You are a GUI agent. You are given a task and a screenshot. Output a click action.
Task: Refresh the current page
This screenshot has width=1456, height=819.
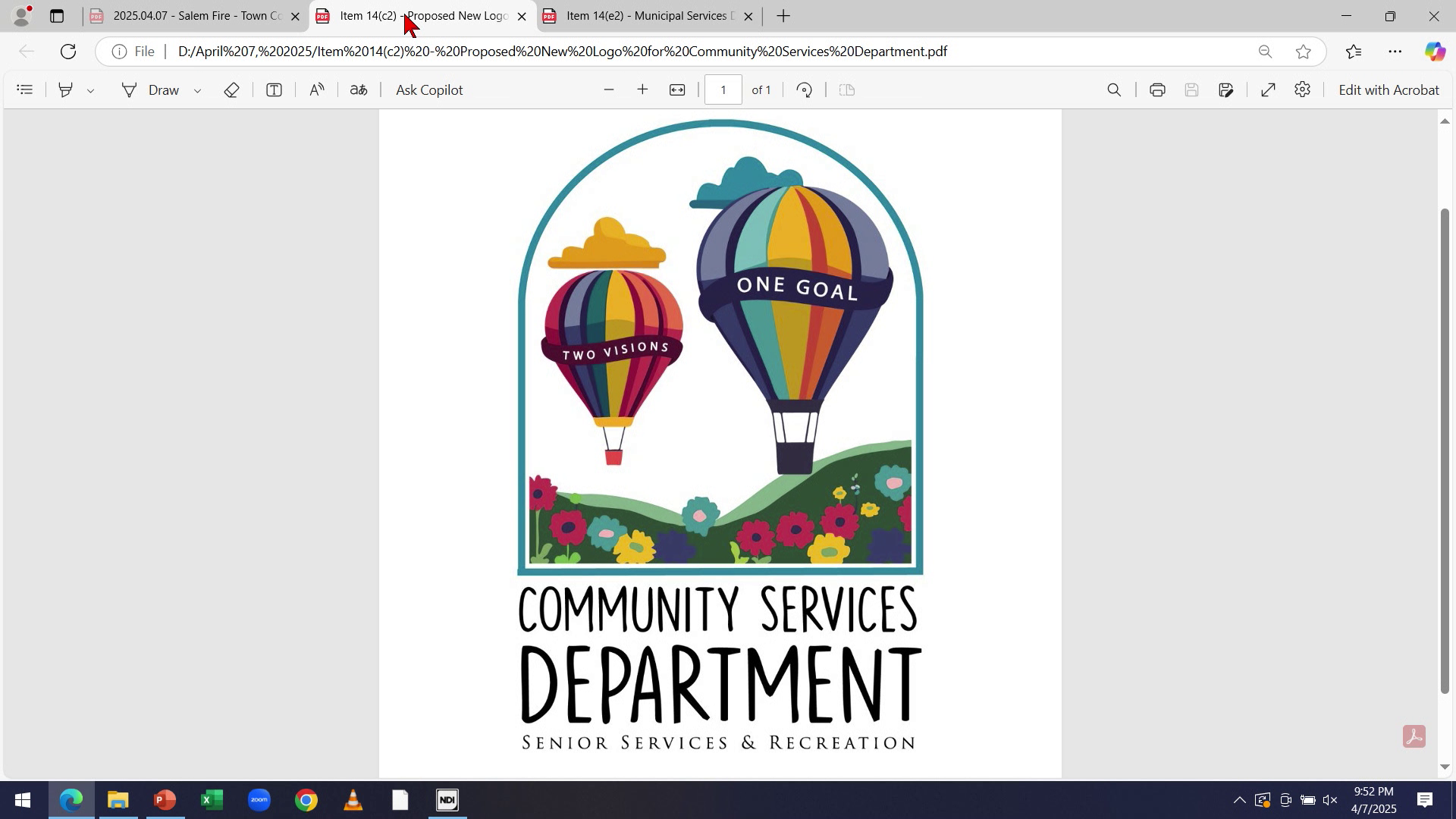[68, 52]
